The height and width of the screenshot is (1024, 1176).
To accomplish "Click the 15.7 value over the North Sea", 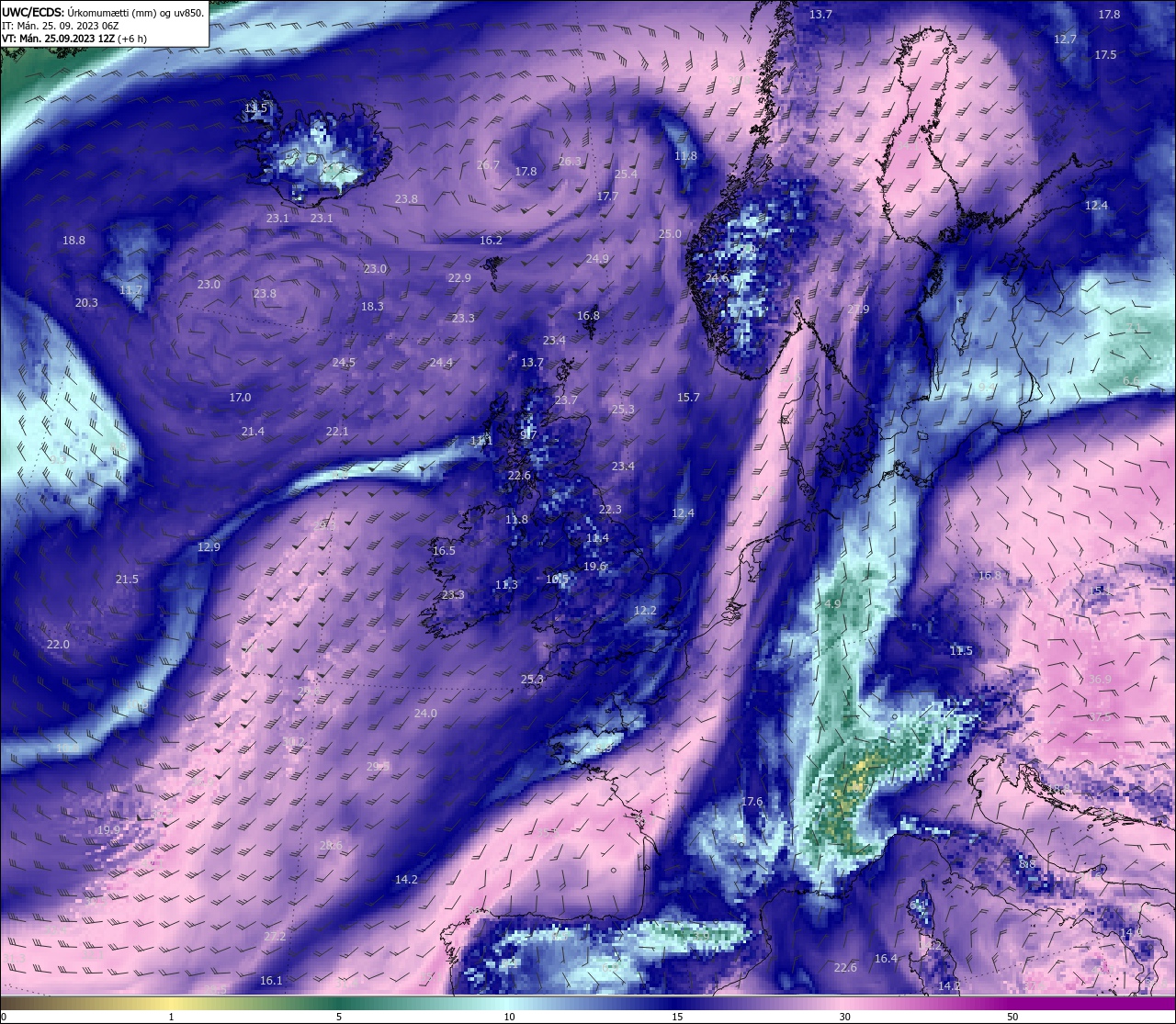I will tap(688, 398).
